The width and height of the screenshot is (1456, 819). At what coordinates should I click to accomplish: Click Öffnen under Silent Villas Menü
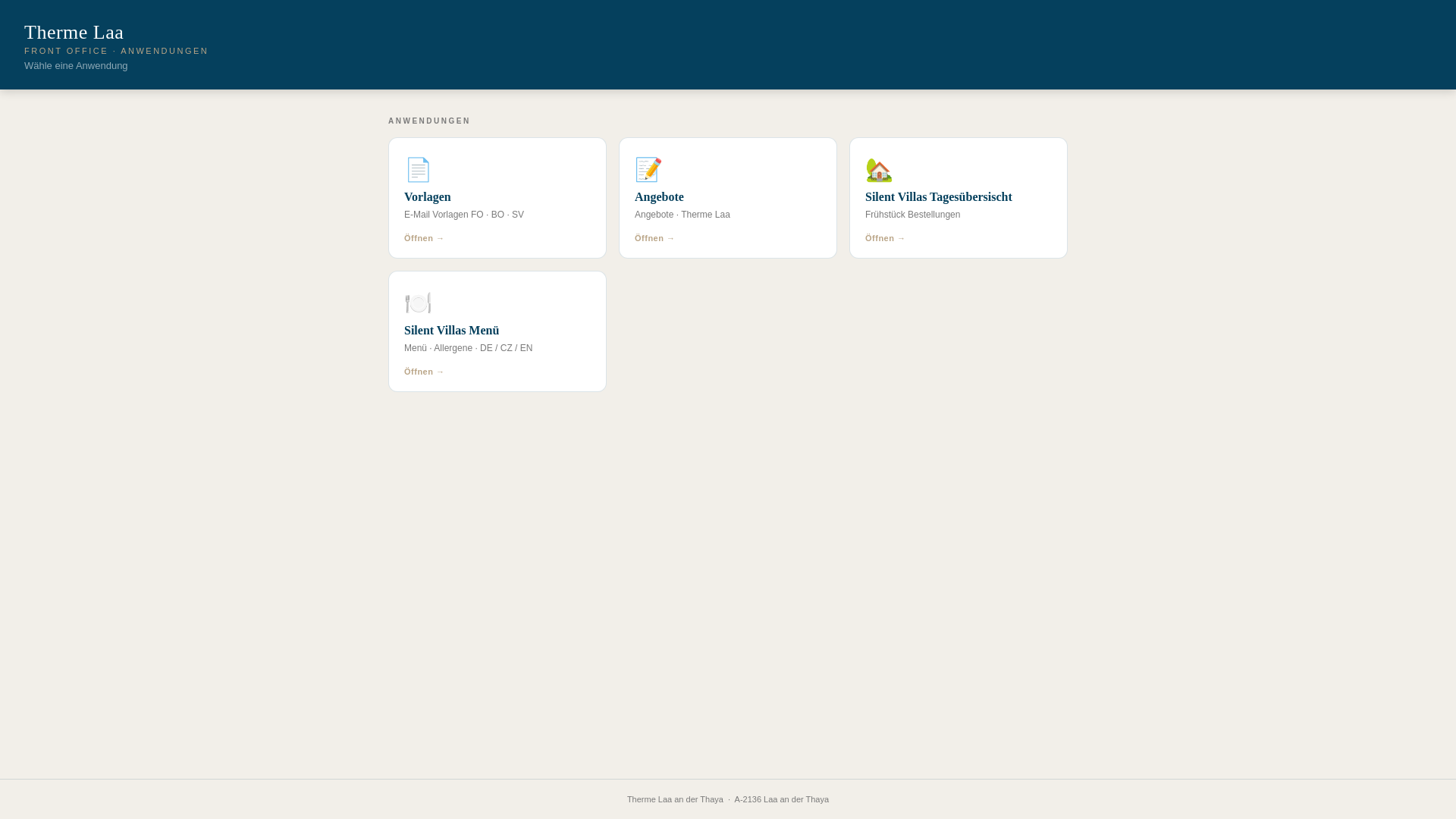(x=424, y=372)
